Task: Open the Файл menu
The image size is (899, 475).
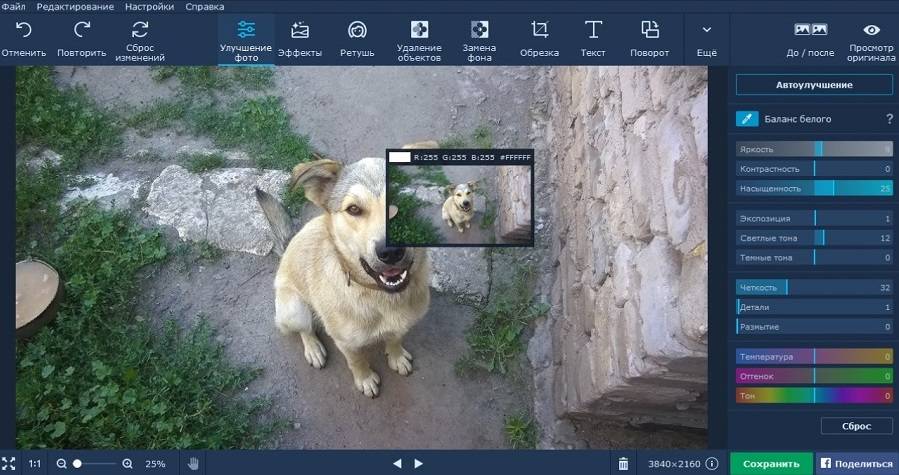Action: 13,6
